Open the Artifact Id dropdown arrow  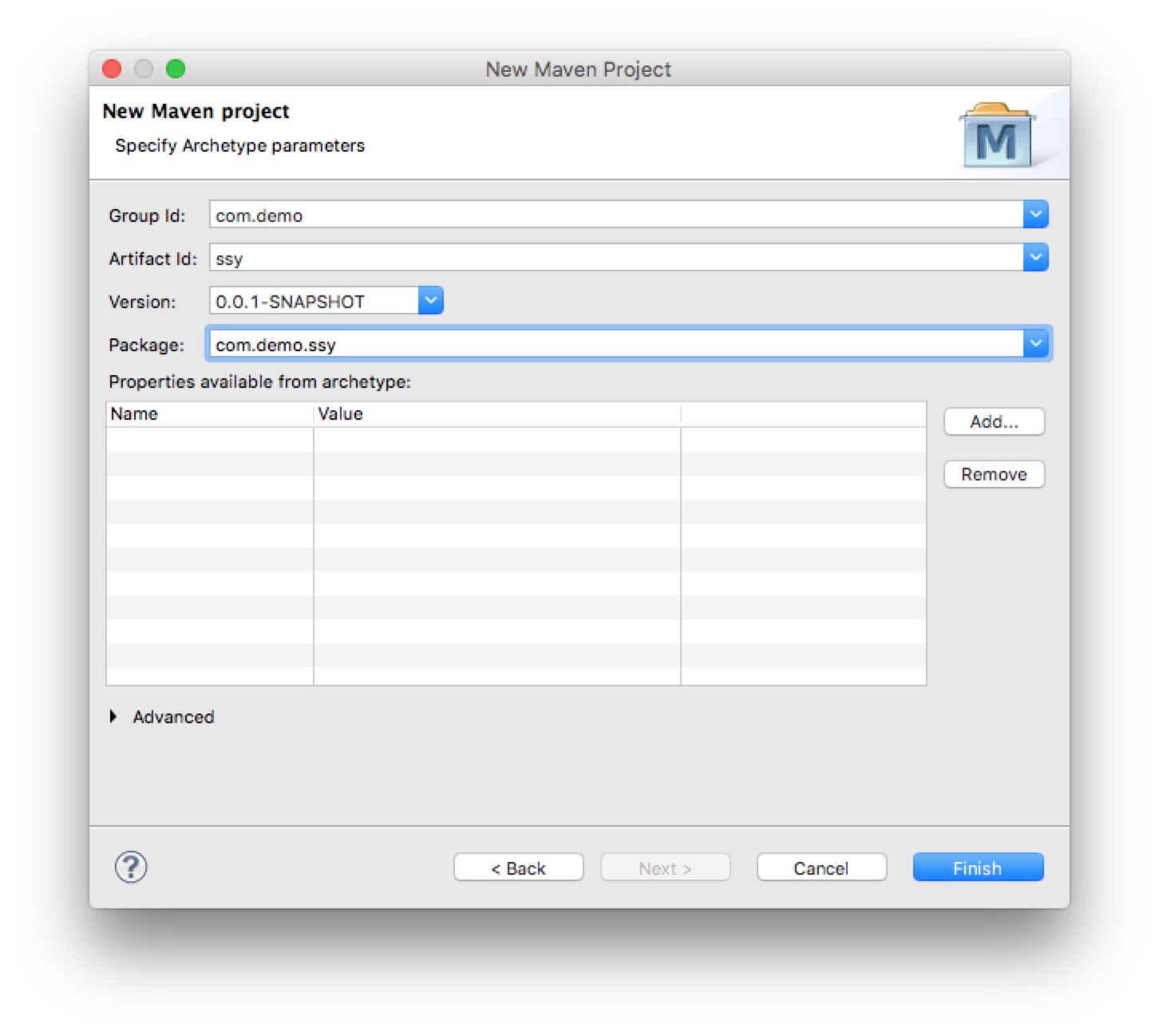1035,258
